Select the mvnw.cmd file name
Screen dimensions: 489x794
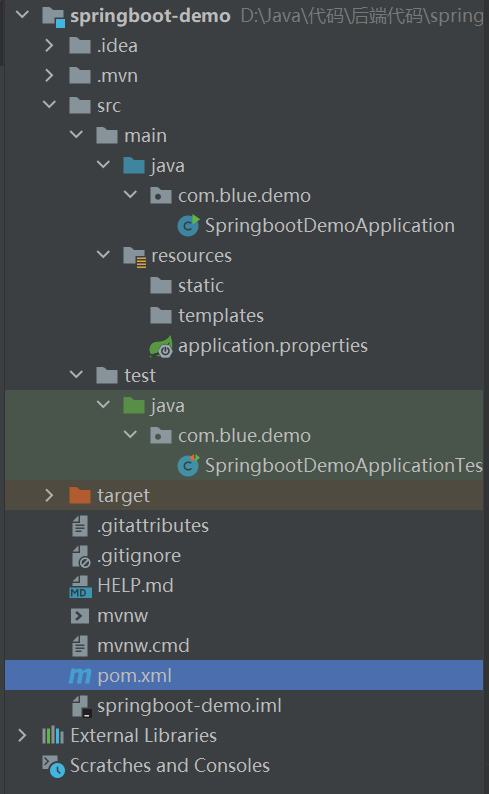click(143, 646)
